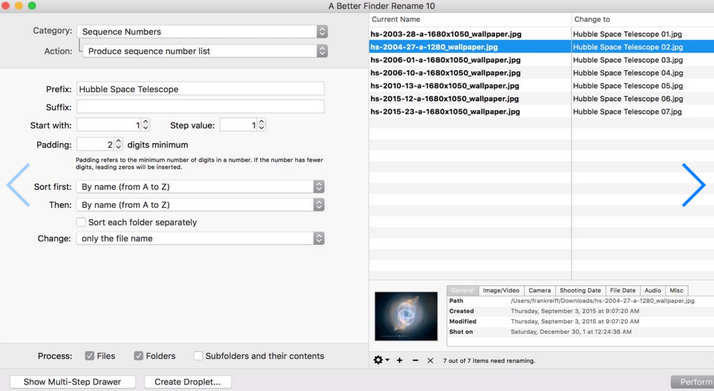This screenshot has height=391, width=714.
Task: Click the nebula preview thumbnail
Action: coord(406,316)
